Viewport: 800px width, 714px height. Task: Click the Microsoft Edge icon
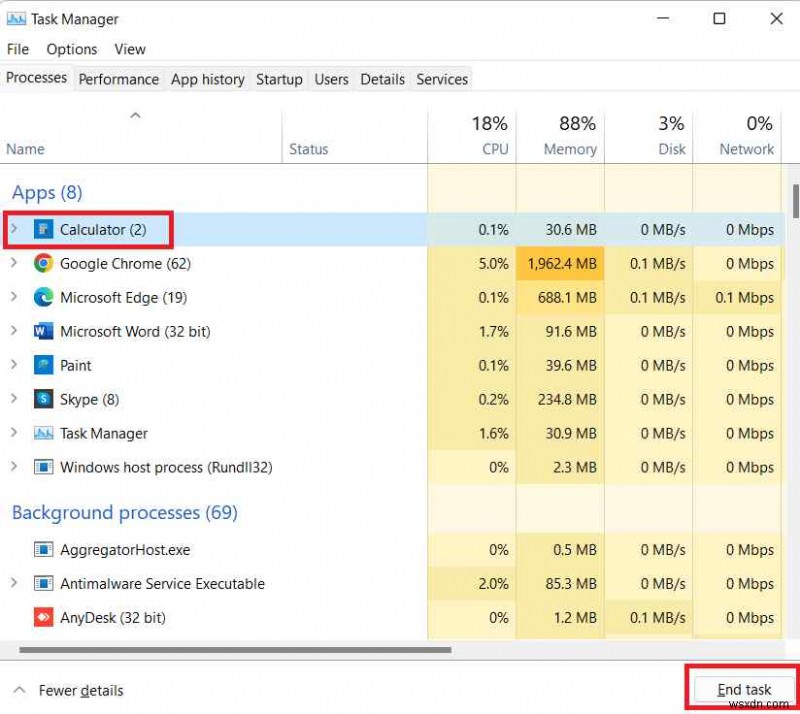42,297
